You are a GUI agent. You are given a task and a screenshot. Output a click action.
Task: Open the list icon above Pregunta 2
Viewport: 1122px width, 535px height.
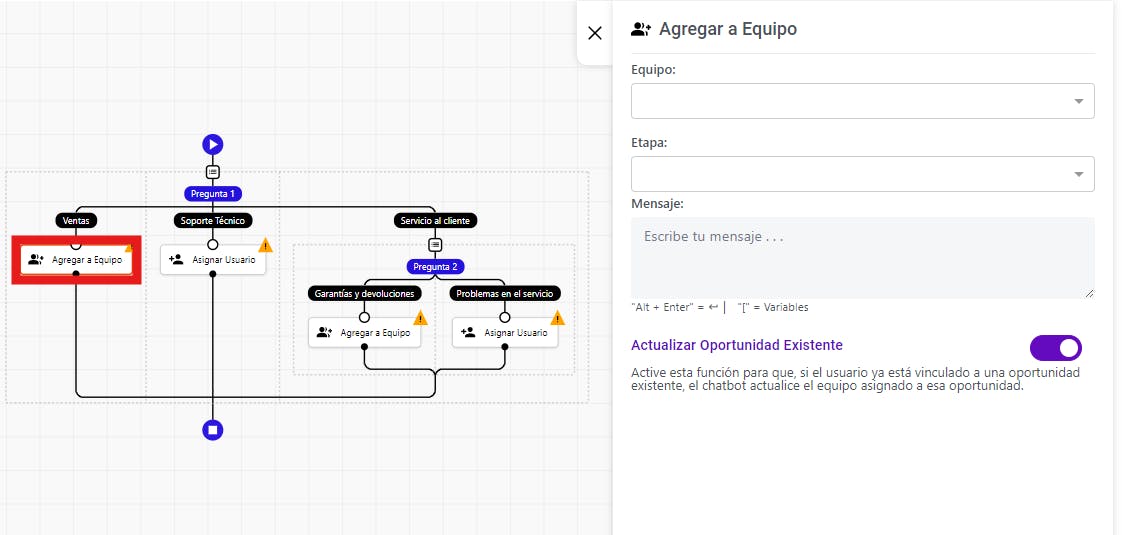point(435,245)
